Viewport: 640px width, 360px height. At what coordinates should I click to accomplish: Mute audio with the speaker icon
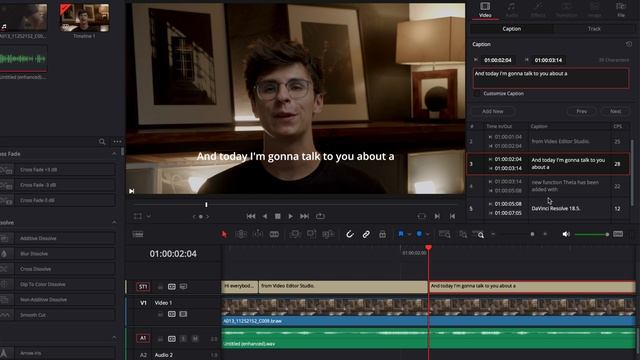tap(566, 234)
